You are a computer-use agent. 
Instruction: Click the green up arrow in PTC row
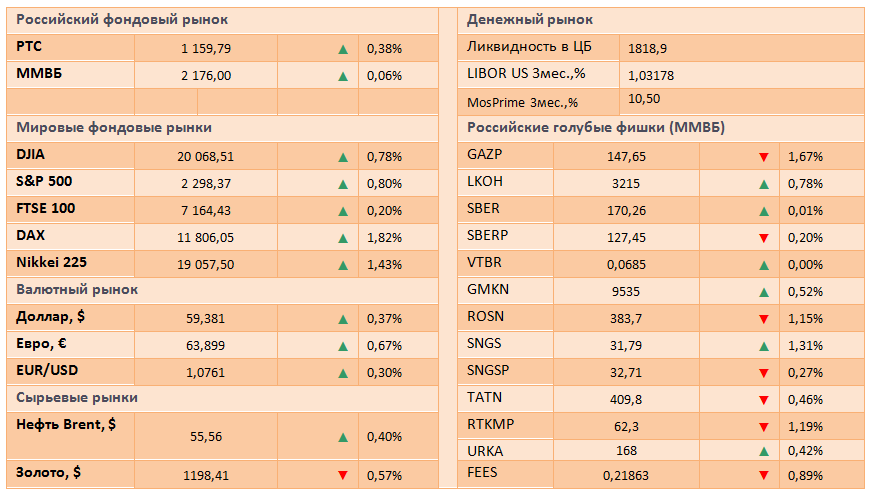click(343, 48)
